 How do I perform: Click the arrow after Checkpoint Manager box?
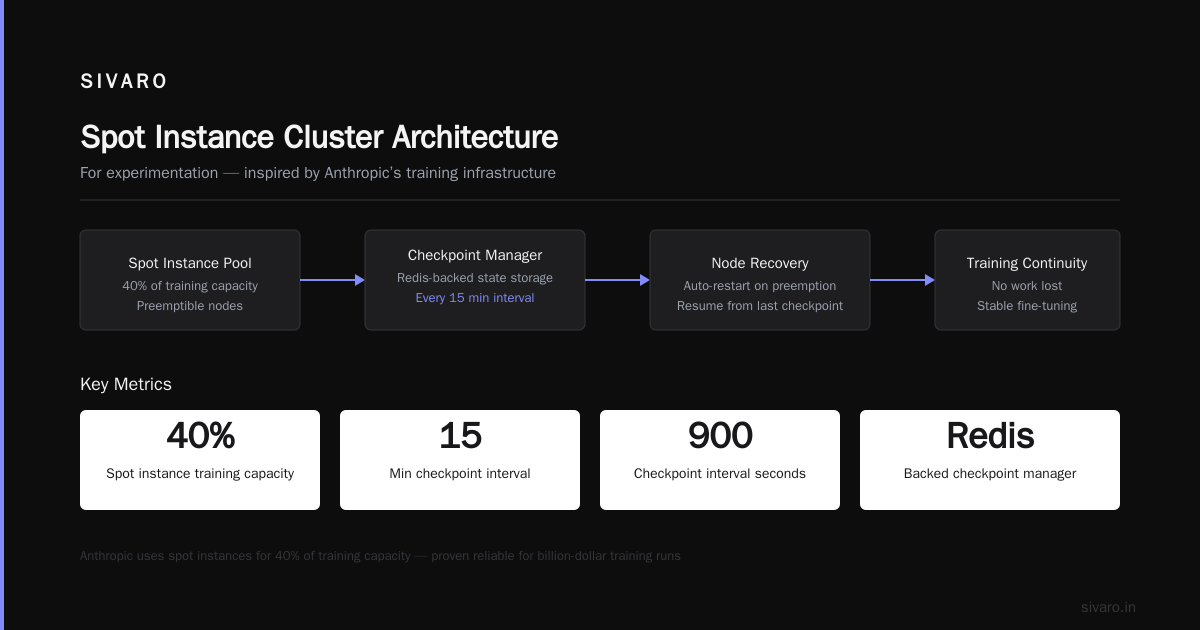click(x=617, y=280)
